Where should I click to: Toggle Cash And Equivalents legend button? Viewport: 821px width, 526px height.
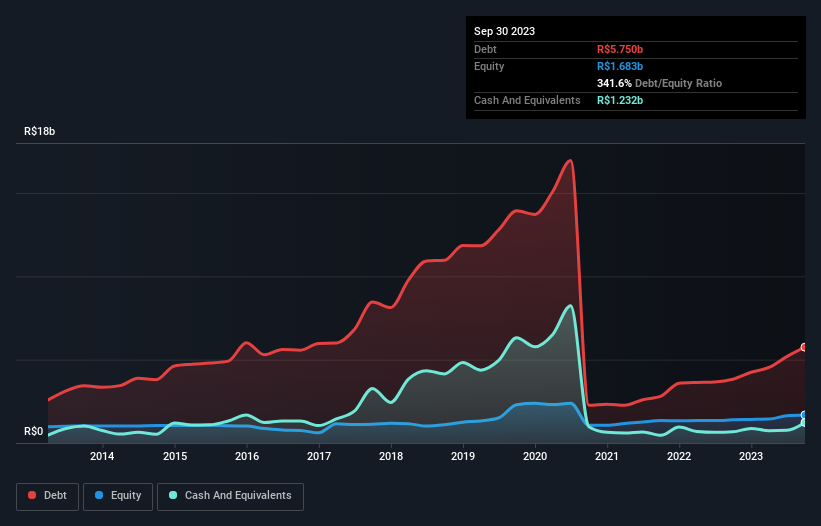tap(230, 496)
